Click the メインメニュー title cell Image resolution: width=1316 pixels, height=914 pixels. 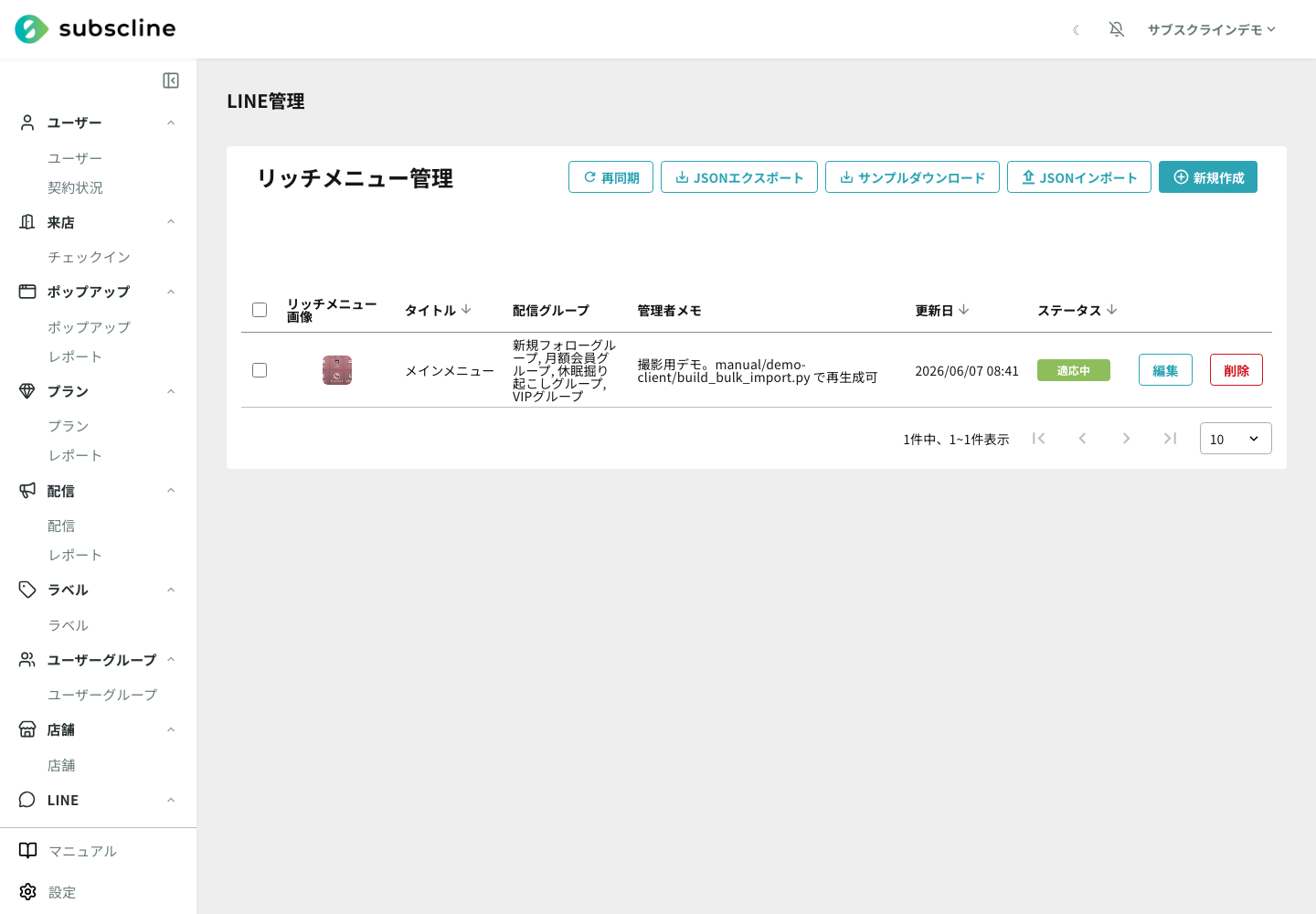pyautogui.click(x=450, y=371)
